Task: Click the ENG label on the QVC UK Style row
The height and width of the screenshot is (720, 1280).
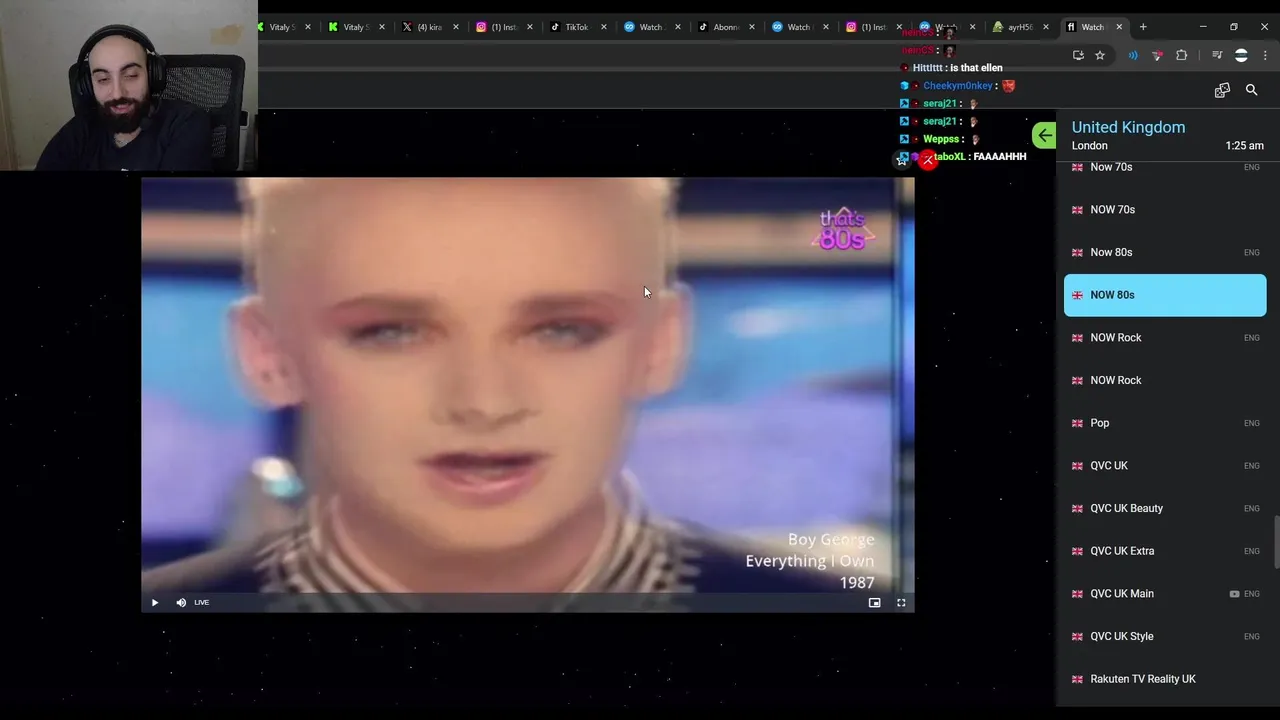Action: tap(1251, 637)
